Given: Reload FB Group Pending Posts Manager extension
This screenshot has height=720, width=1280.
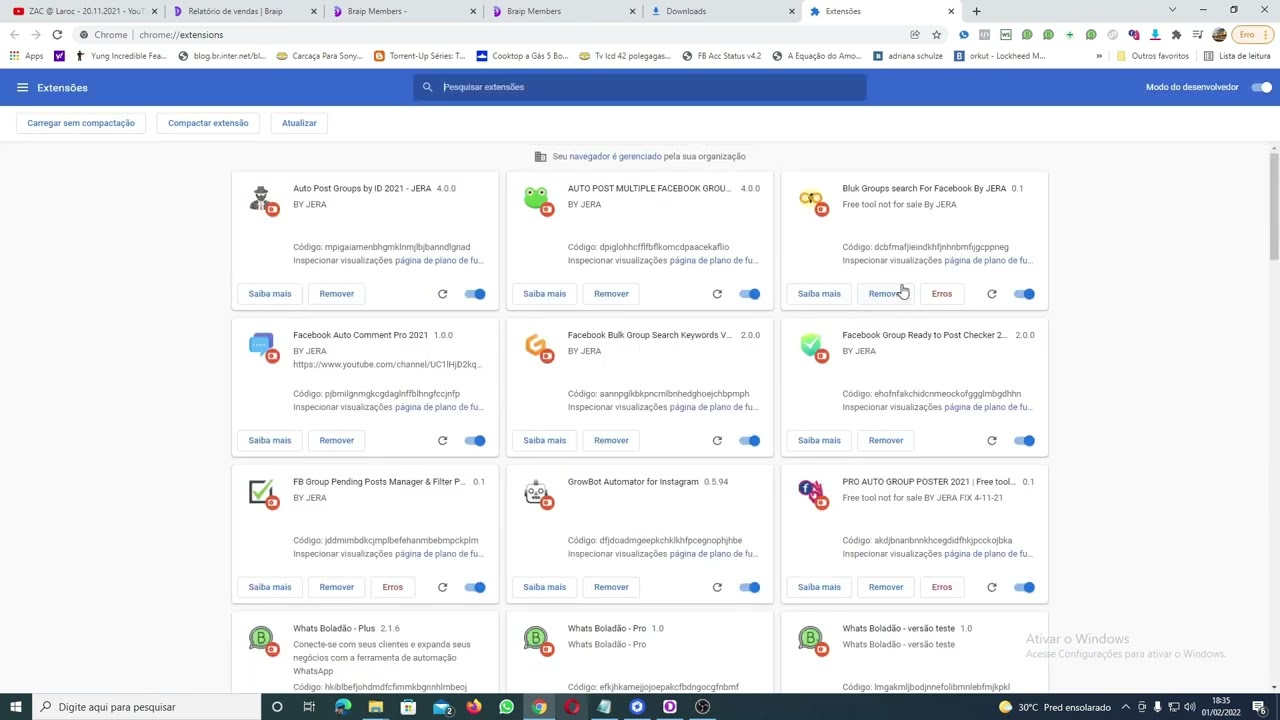Looking at the screenshot, I should click(x=442, y=587).
